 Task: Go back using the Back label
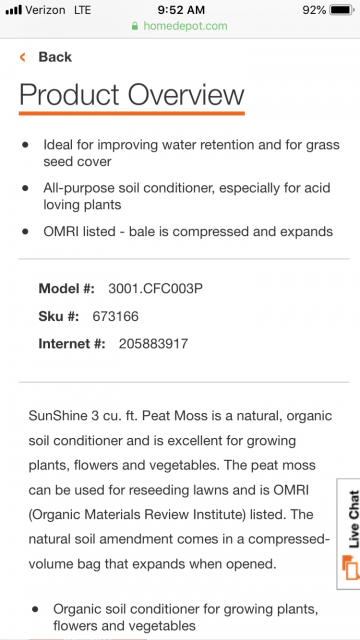tap(55, 57)
